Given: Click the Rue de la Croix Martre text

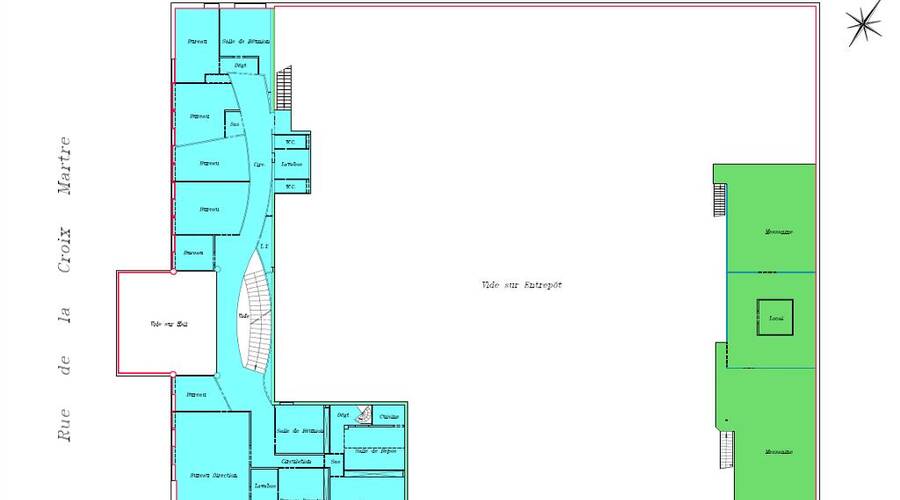Looking at the screenshot, I should click(x=65, y=290).
